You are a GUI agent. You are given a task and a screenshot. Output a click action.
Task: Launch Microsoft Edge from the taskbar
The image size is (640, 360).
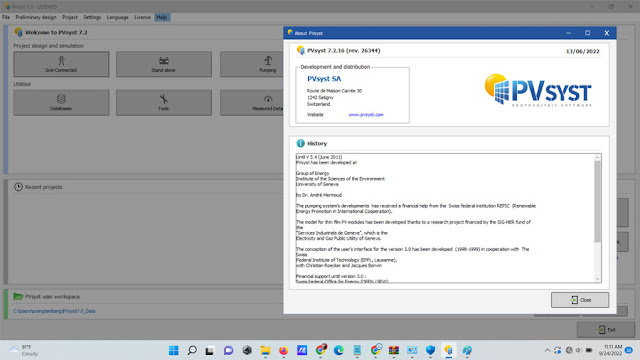(338, 350)
